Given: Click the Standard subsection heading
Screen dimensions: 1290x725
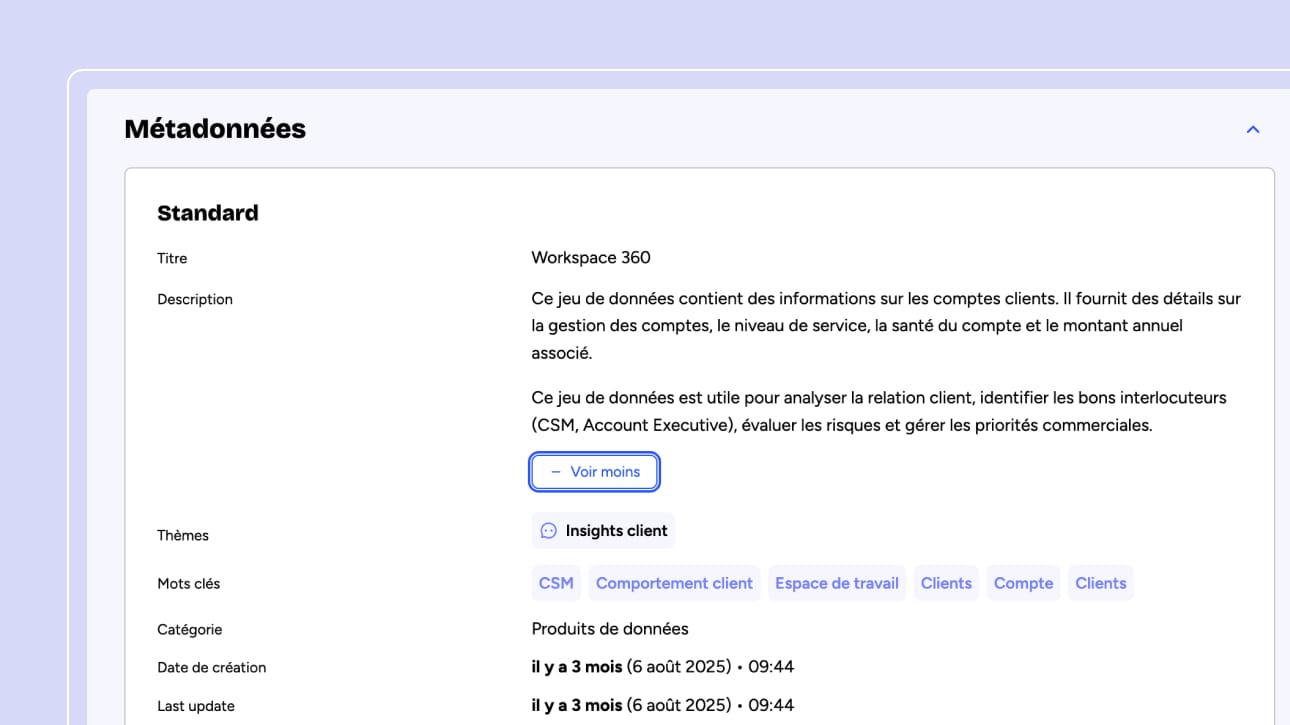Looking at the screenshot, I should [x=208, y=213].
